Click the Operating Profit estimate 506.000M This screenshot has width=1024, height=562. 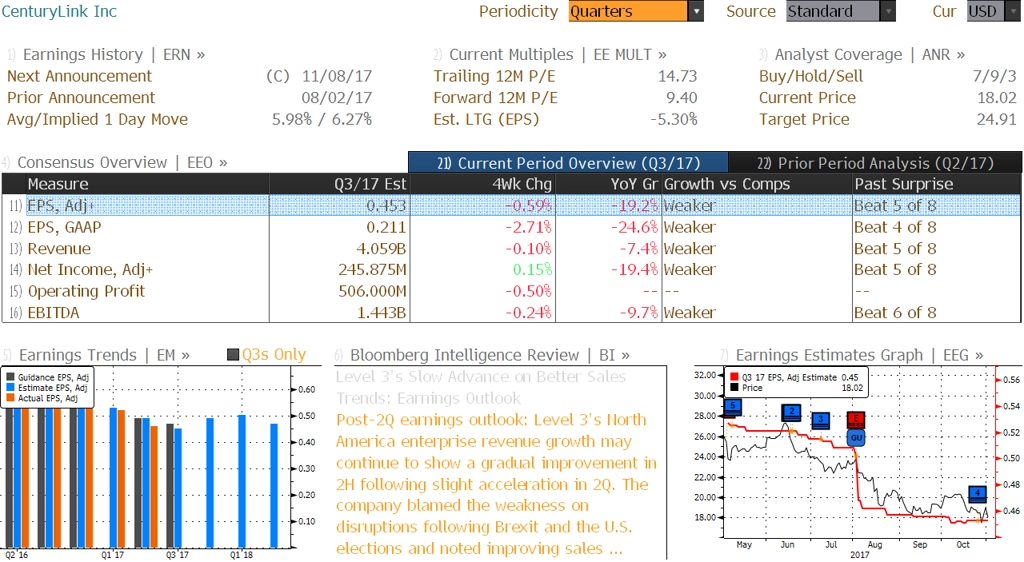click(372, 291)
